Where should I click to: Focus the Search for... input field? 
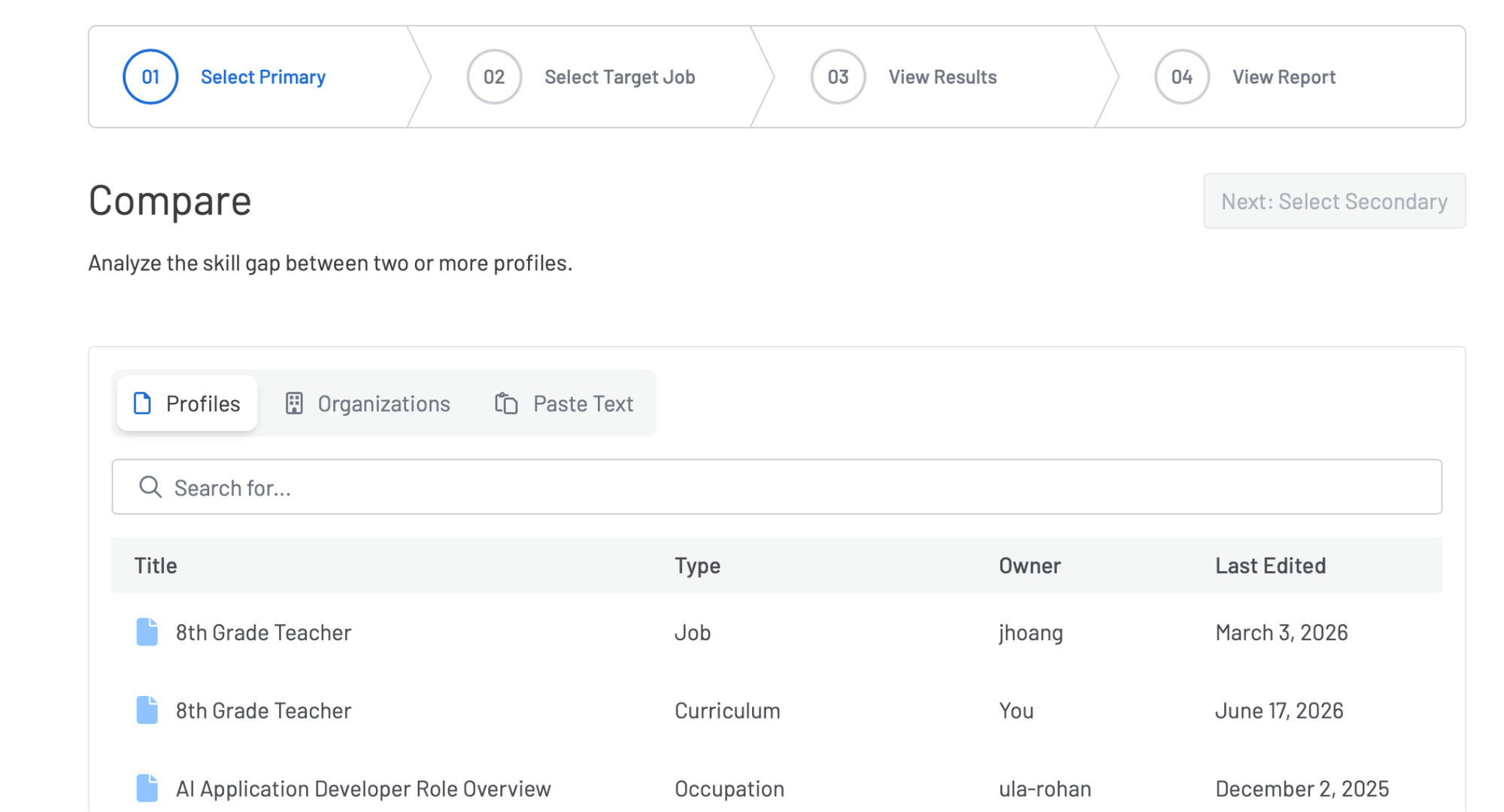777,487
